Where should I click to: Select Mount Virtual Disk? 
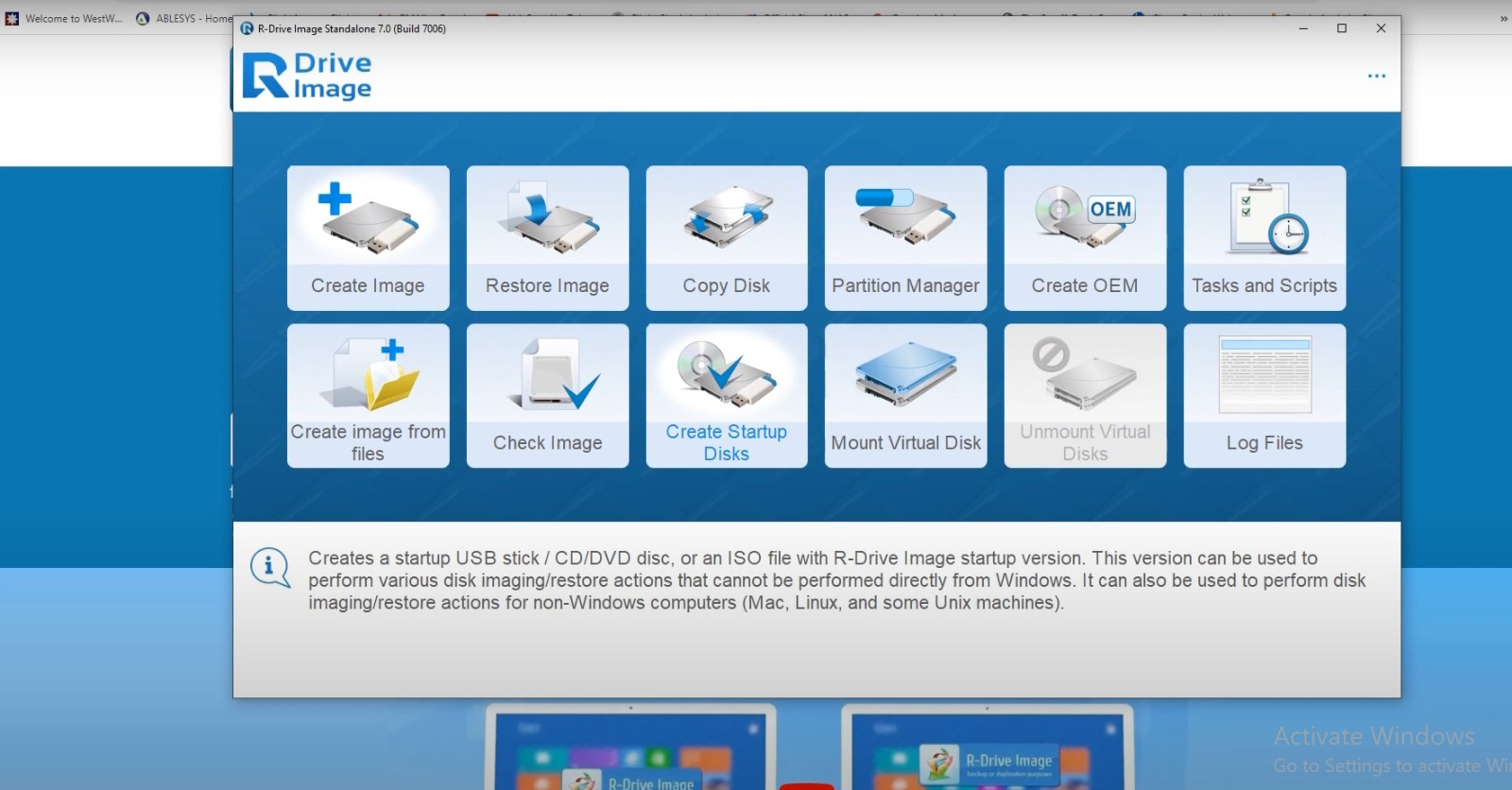coord(905,396)
